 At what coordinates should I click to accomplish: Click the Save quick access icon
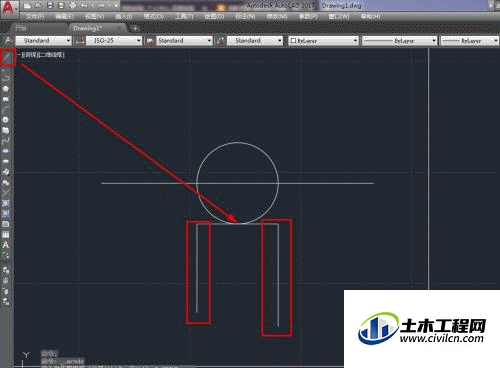[x=50, y=5]
